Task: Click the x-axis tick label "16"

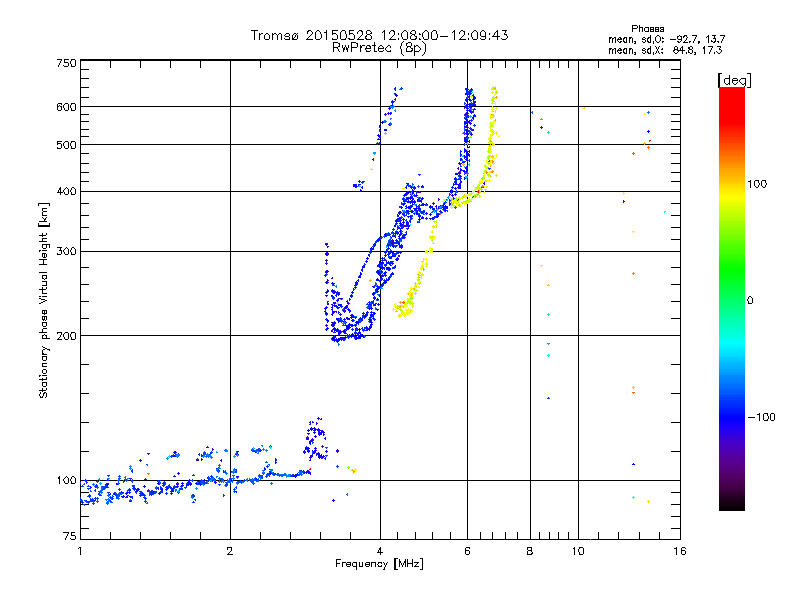Action: click(x=680, y=551)
